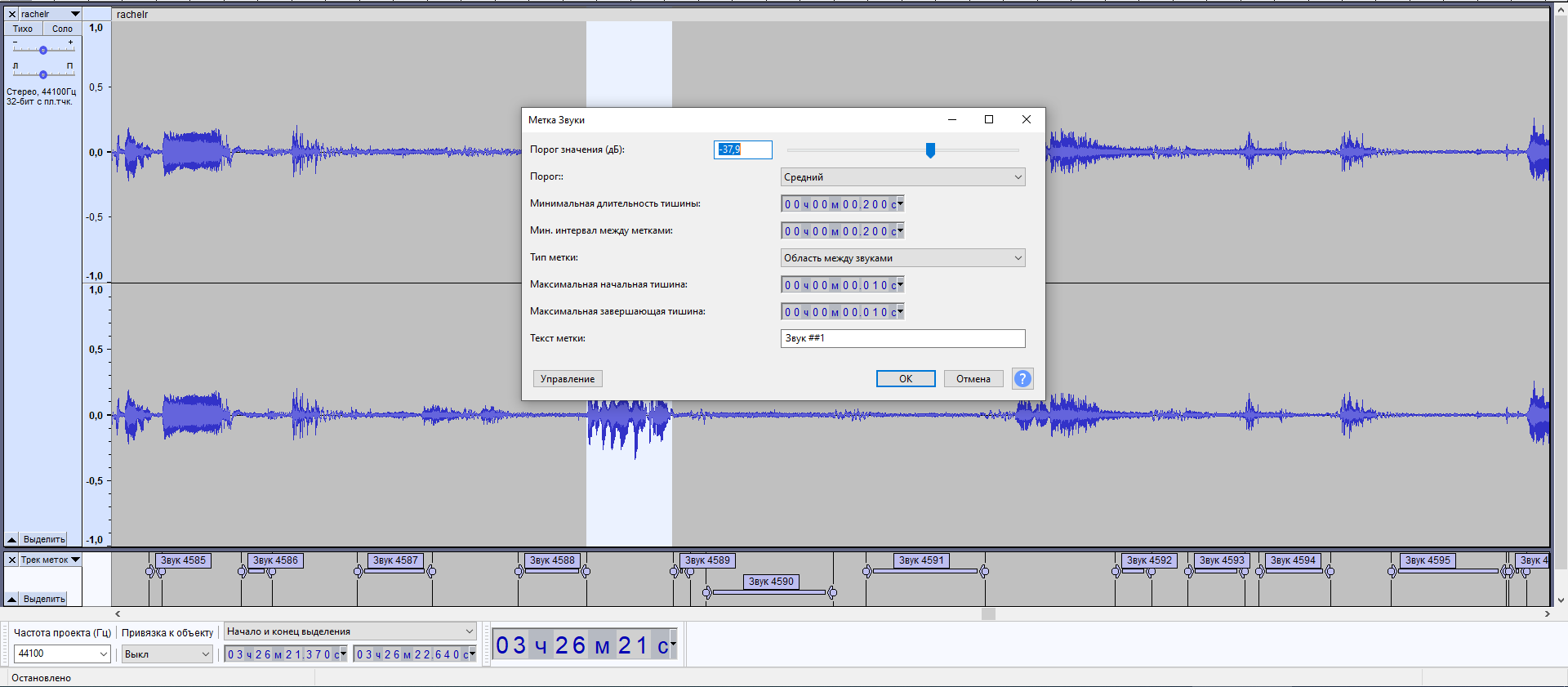Screen dimensions: 1568x687
Task: Open the Начало и конец выделения dropdown
Action: (x=350, y=631)
